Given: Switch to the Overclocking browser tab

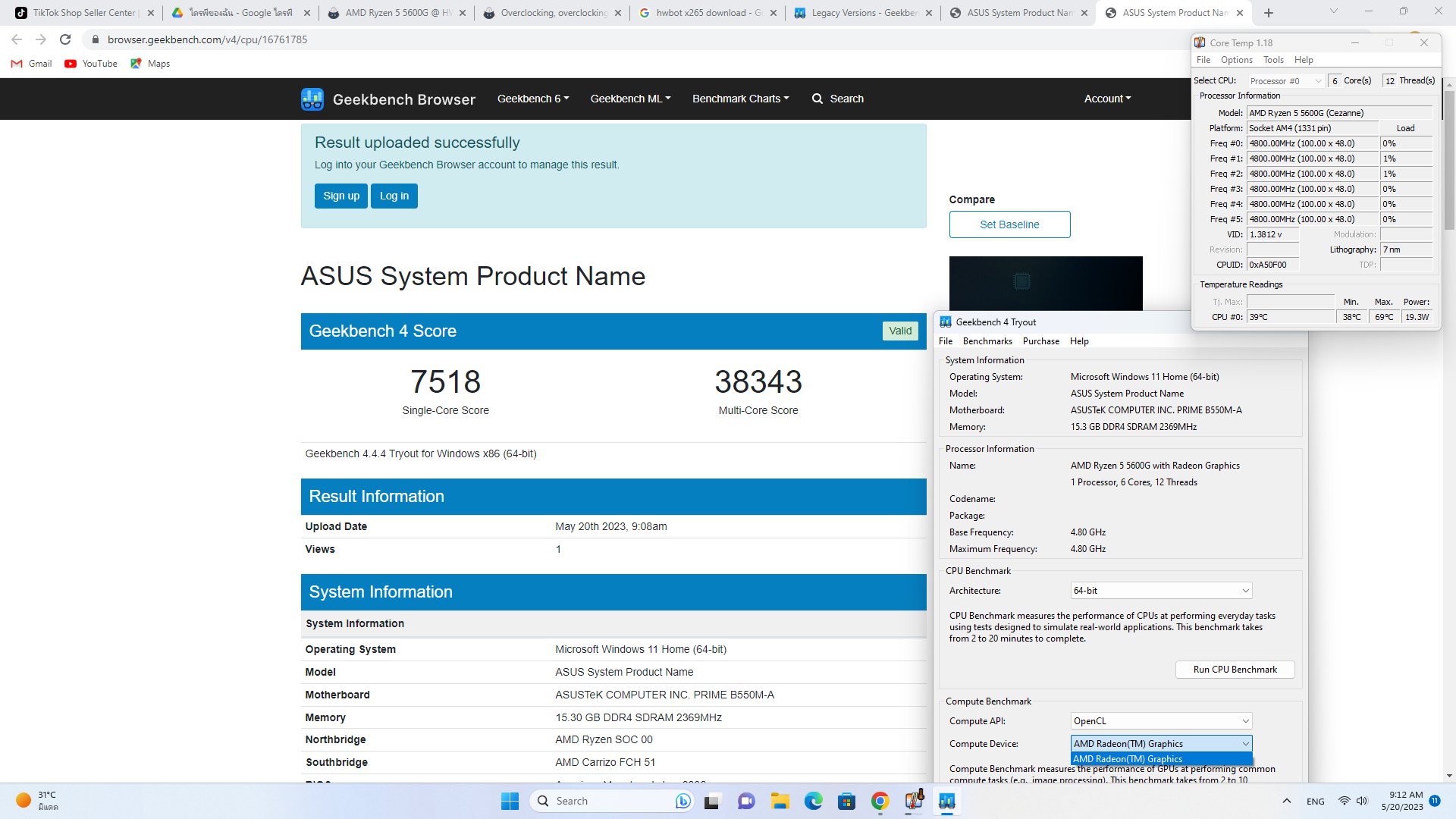Looking at the screenshot, I should (x=553, y=13).
